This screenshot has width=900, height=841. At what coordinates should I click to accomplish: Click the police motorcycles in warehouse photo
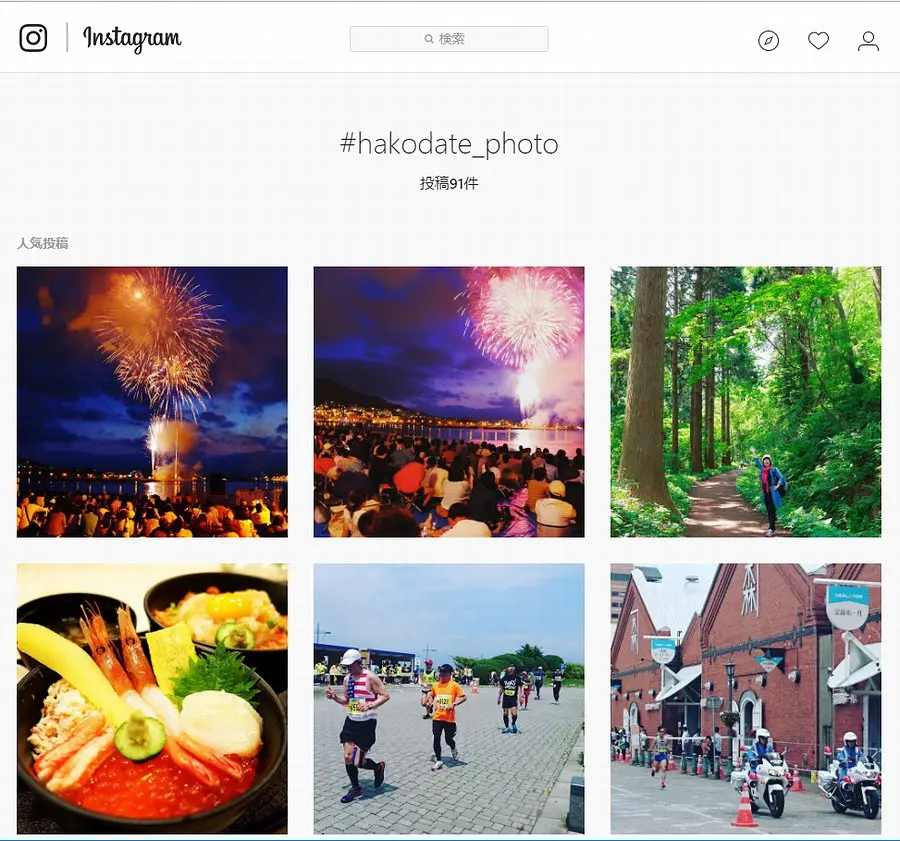pyautogui.click(x=806, y=775)
